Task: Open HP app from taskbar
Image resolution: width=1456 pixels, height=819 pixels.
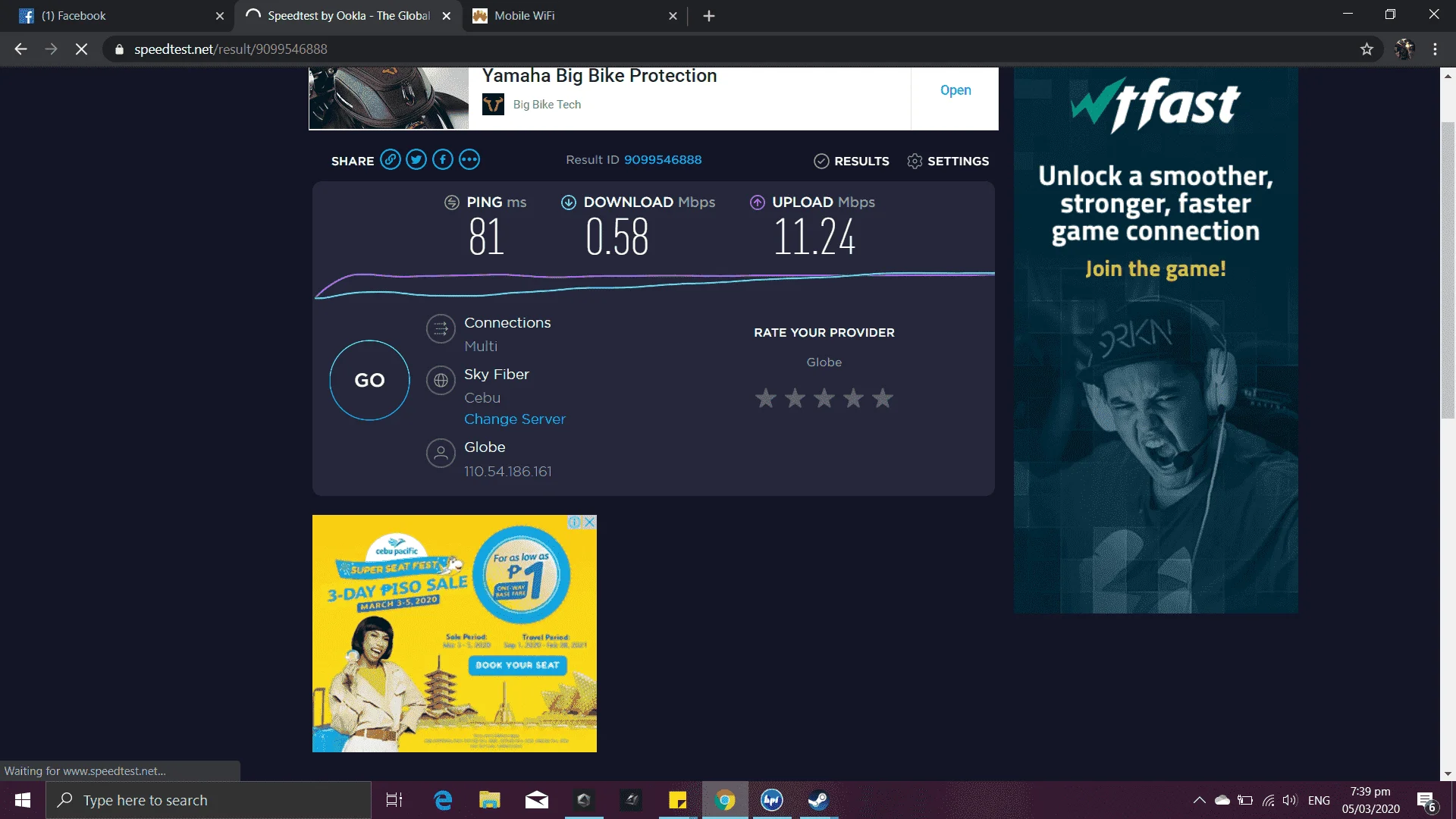Action: tap(771, 800)
